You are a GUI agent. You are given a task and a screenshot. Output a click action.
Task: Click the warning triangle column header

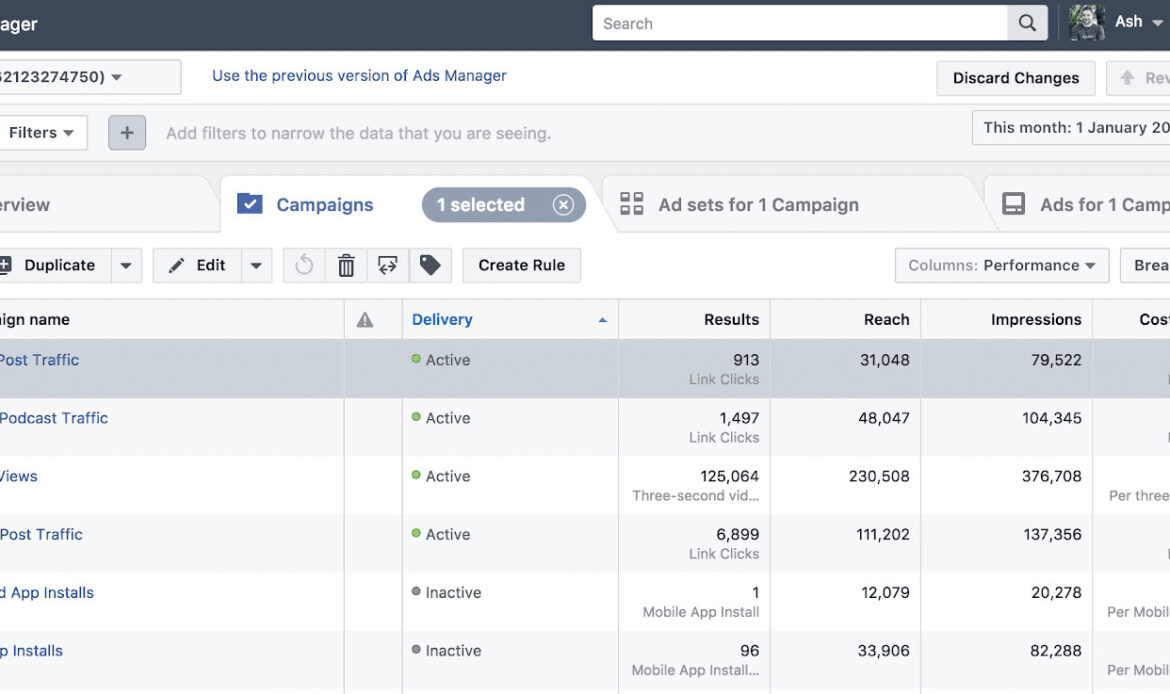tap(365, 319)
